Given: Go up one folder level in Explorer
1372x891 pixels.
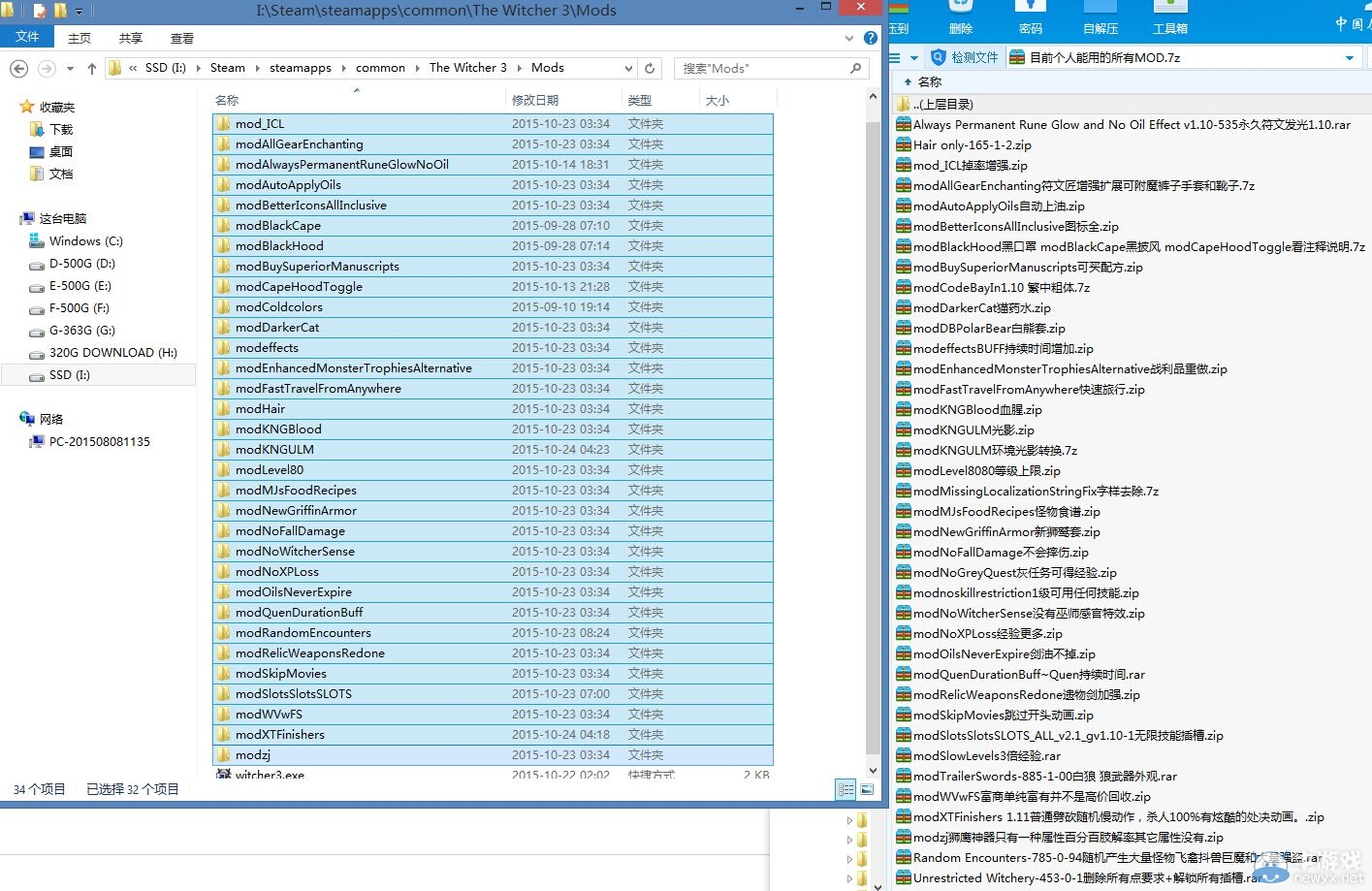Looking at the screenshot, I should (x=92, y=69).
